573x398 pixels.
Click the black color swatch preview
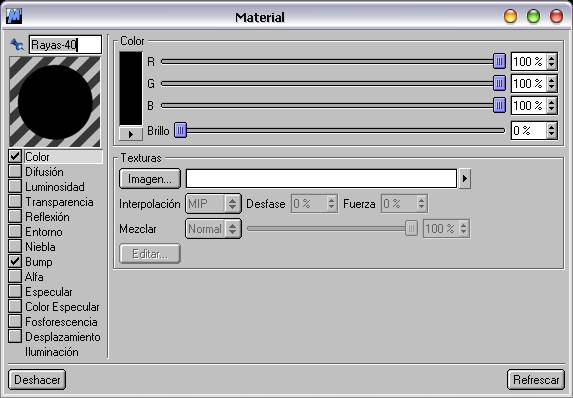click(x=131, y=88)
